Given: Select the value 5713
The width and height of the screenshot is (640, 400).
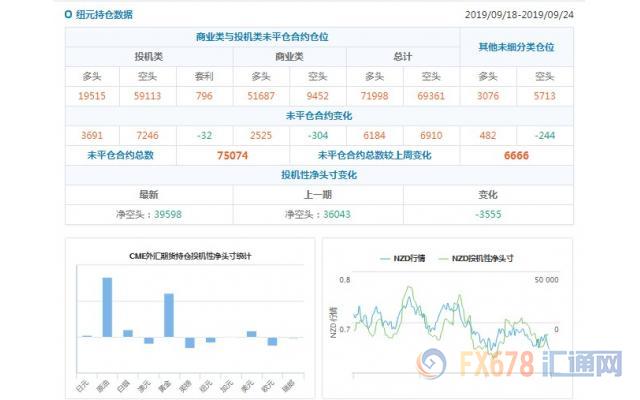Looking at the screenshot, I should tap(544, 96).
